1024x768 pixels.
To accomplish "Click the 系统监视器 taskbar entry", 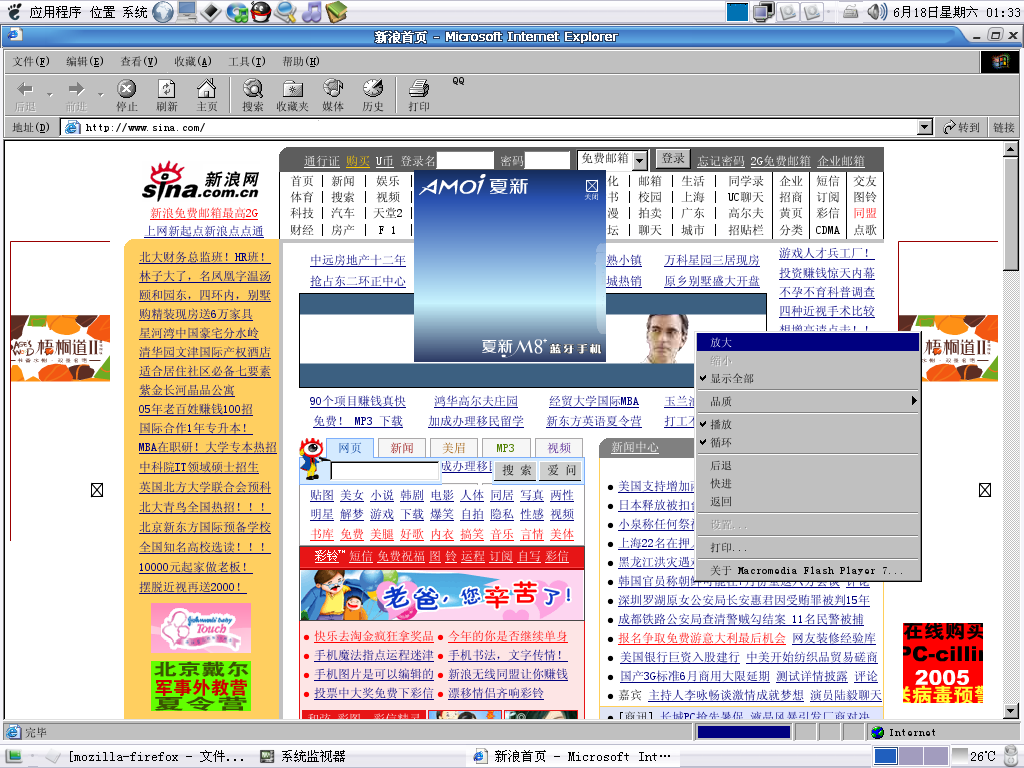I will [302, 756].
